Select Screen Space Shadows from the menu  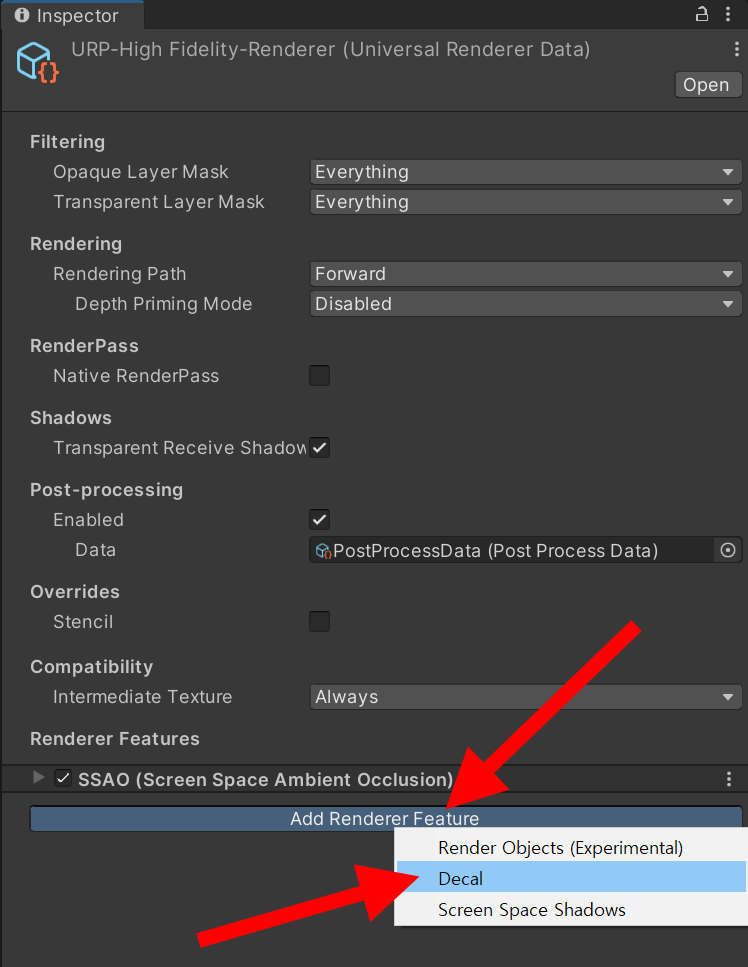coord(570,910)
